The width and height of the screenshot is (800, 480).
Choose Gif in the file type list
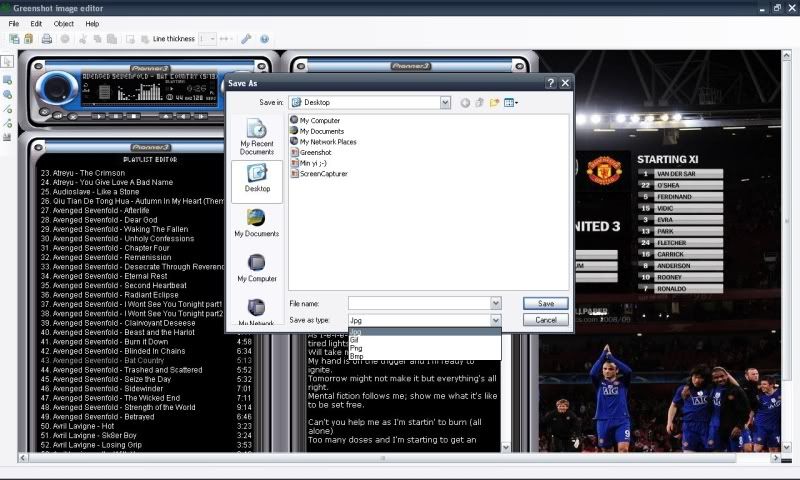click(x=424, y=340)
